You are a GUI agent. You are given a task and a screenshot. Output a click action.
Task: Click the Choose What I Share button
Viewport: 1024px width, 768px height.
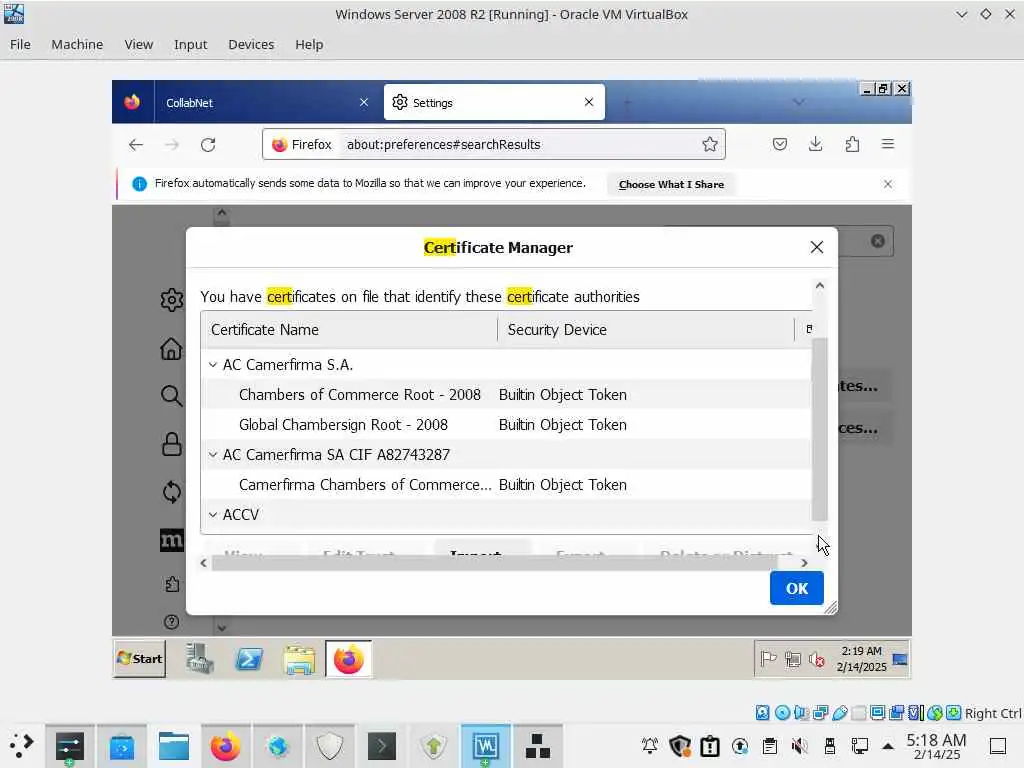coord(671,184)
